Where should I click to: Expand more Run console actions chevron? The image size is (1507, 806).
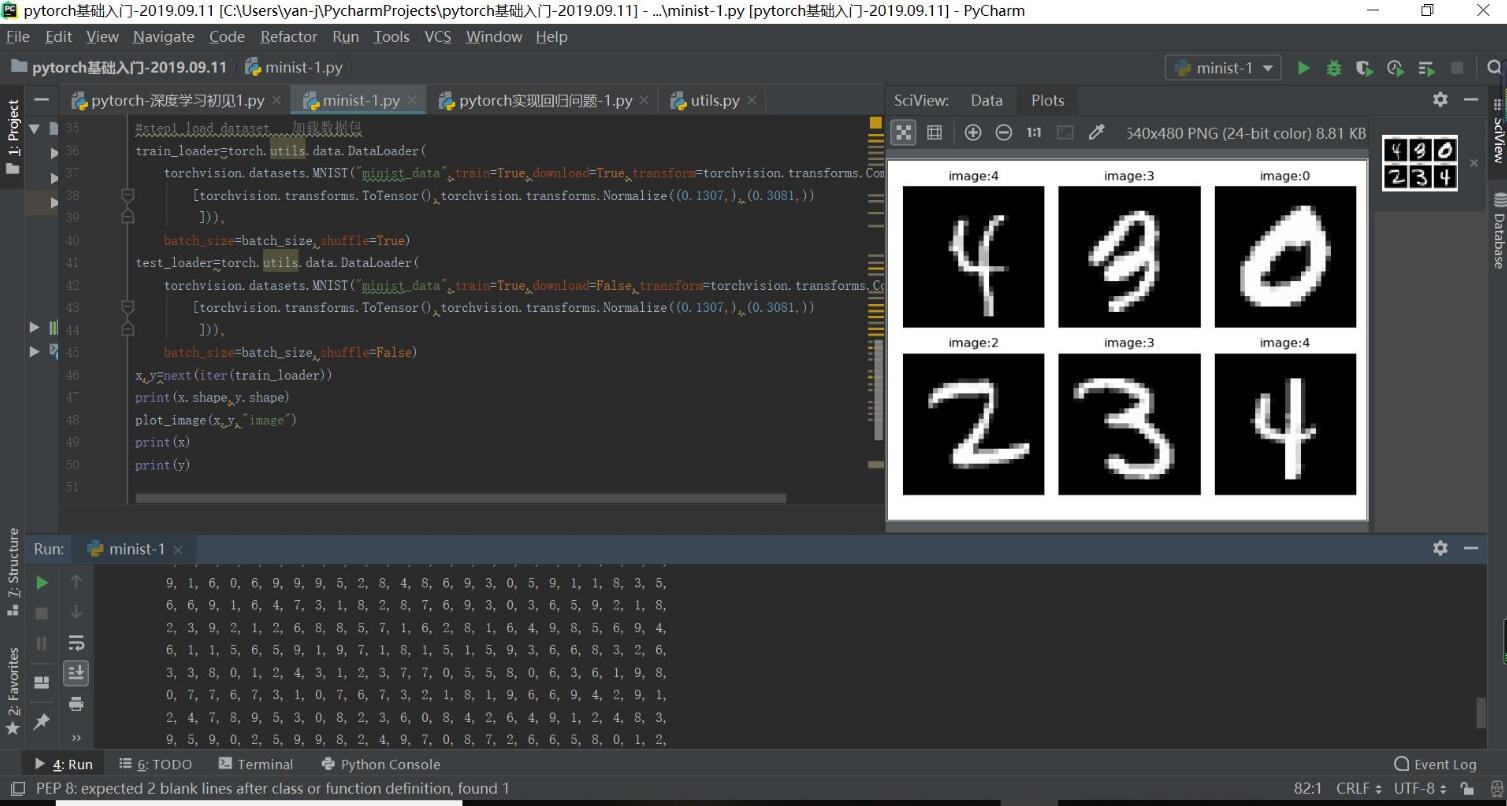pyautogui.click(x=76, y=738)
